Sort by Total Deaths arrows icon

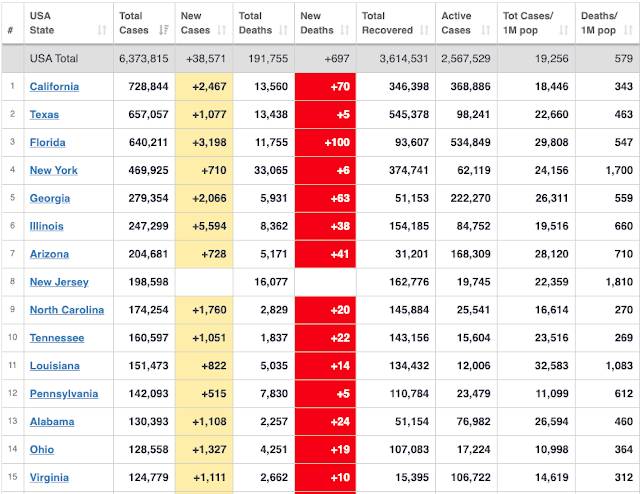pyautogui.click(x=283, y=30)
